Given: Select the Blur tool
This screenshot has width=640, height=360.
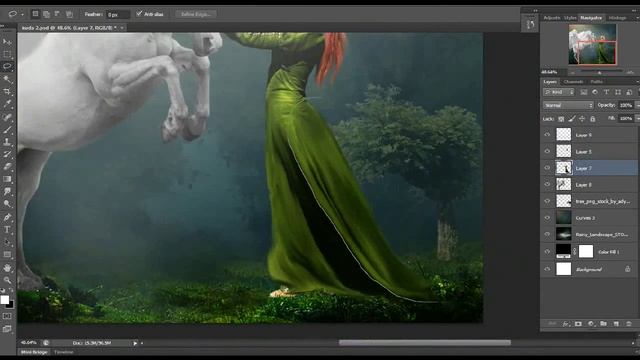Looking at the screenshot, I should pos(7,191).
